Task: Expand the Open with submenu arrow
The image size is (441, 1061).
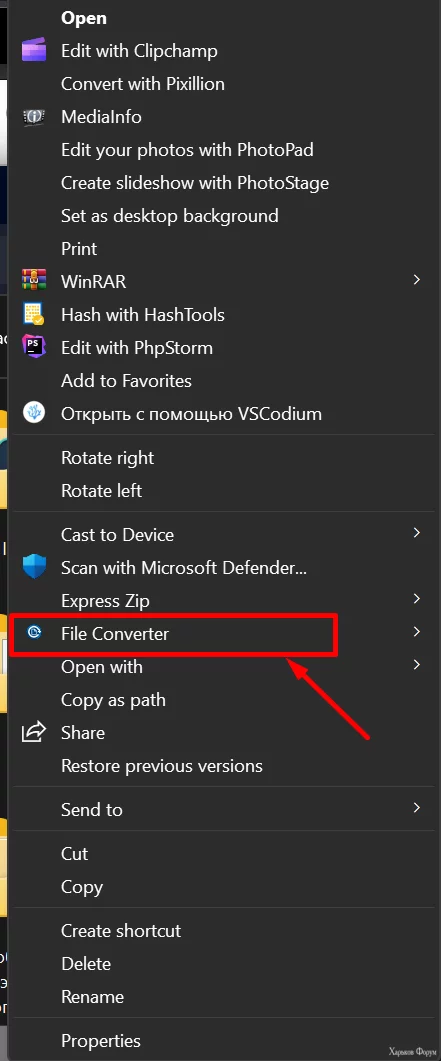Action: click(x=417, y=665)
